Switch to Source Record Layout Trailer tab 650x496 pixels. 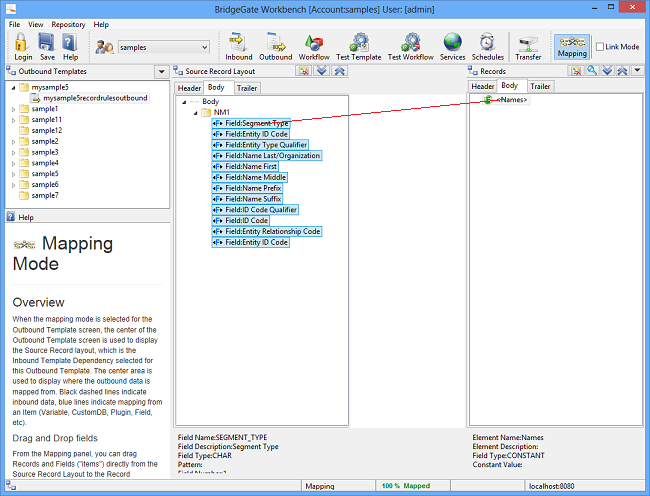(247, 88)
